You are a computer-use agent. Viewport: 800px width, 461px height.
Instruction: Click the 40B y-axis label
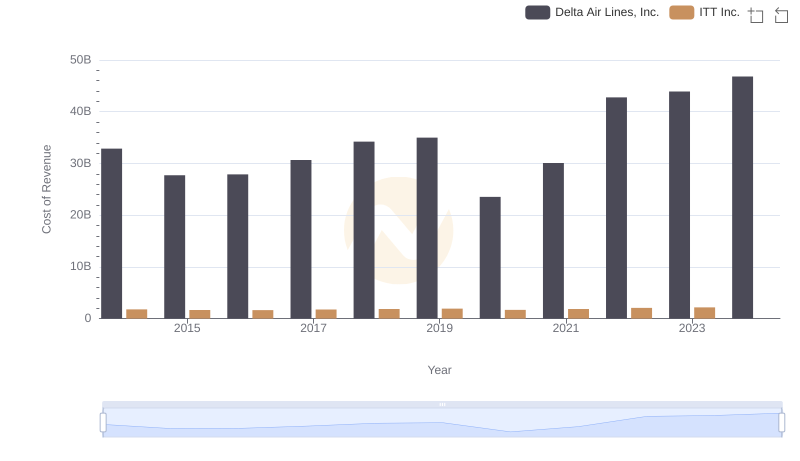pos(81,111)
